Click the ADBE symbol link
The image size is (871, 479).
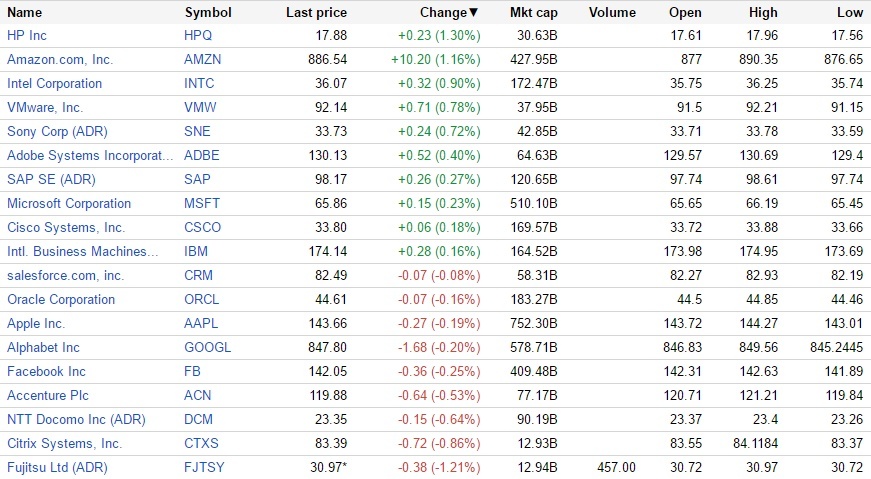coord(202,155)
